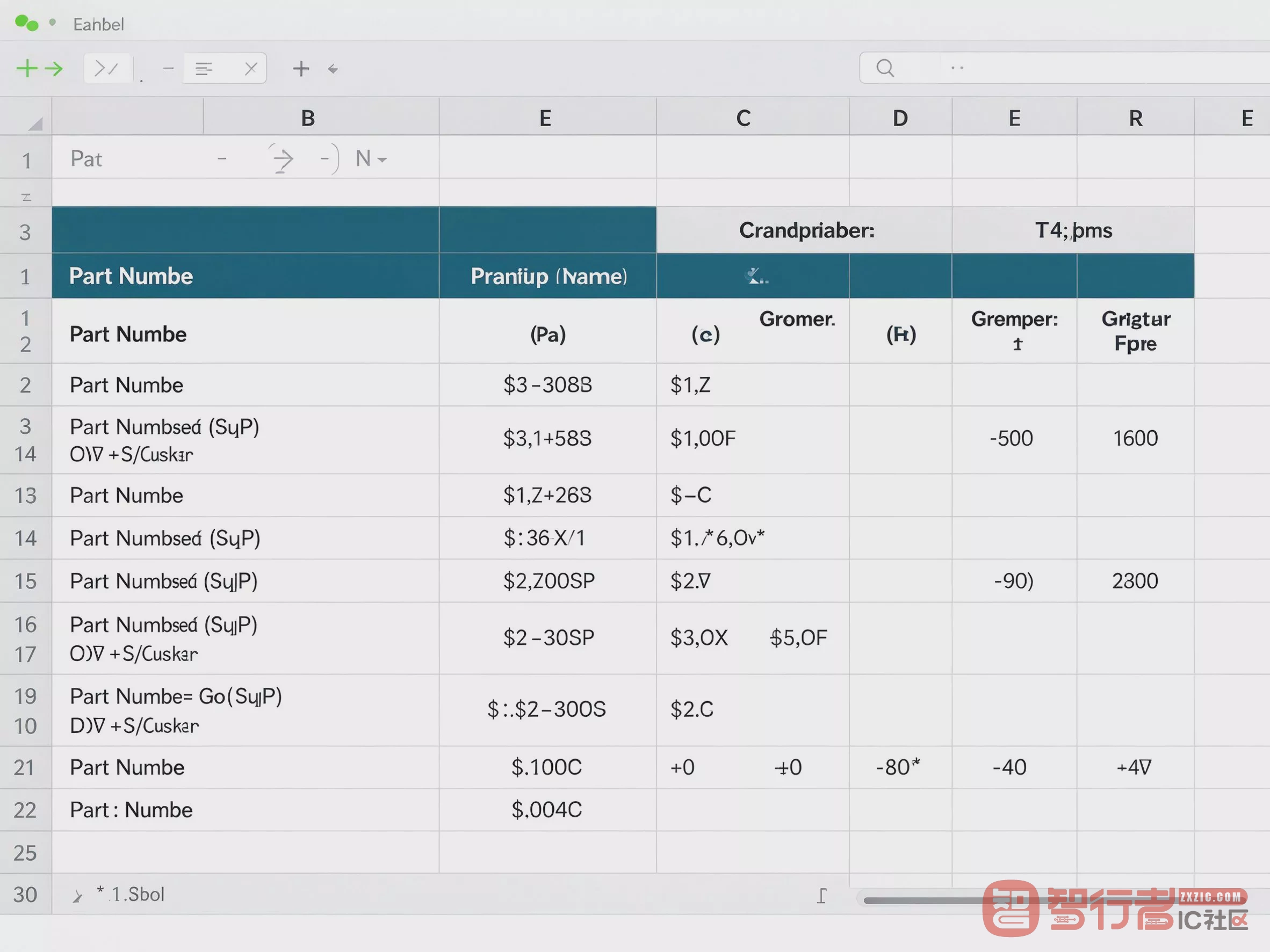Click the 'T4;,pms' header cell
1270x952 pixels.
[x=1073, y=230]
